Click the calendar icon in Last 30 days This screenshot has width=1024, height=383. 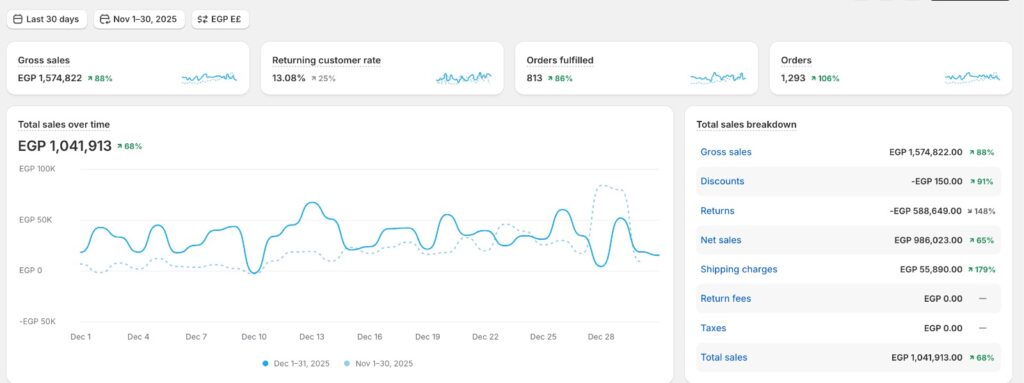pos(18,20)
